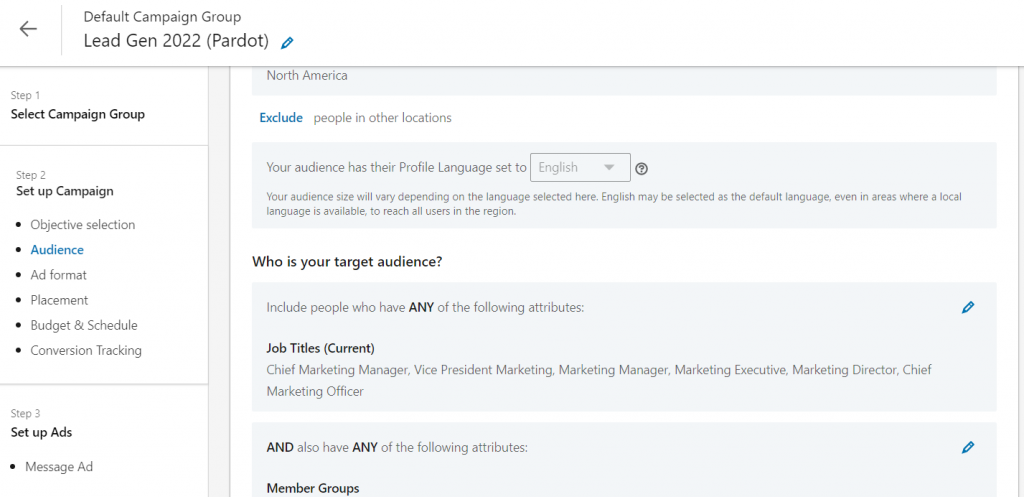Viewport: 1024px width, 497px height.
Task: Open Conversion Tracking step
Action: [86, 351]
